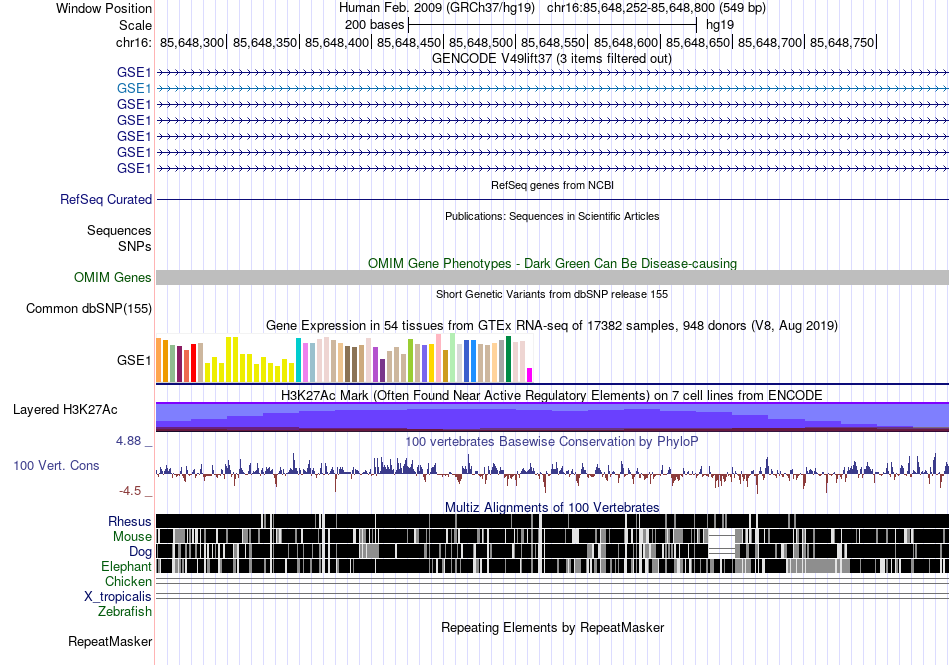Click the '200 bases' scale text

pyautogui.click(x=374, y=25)
